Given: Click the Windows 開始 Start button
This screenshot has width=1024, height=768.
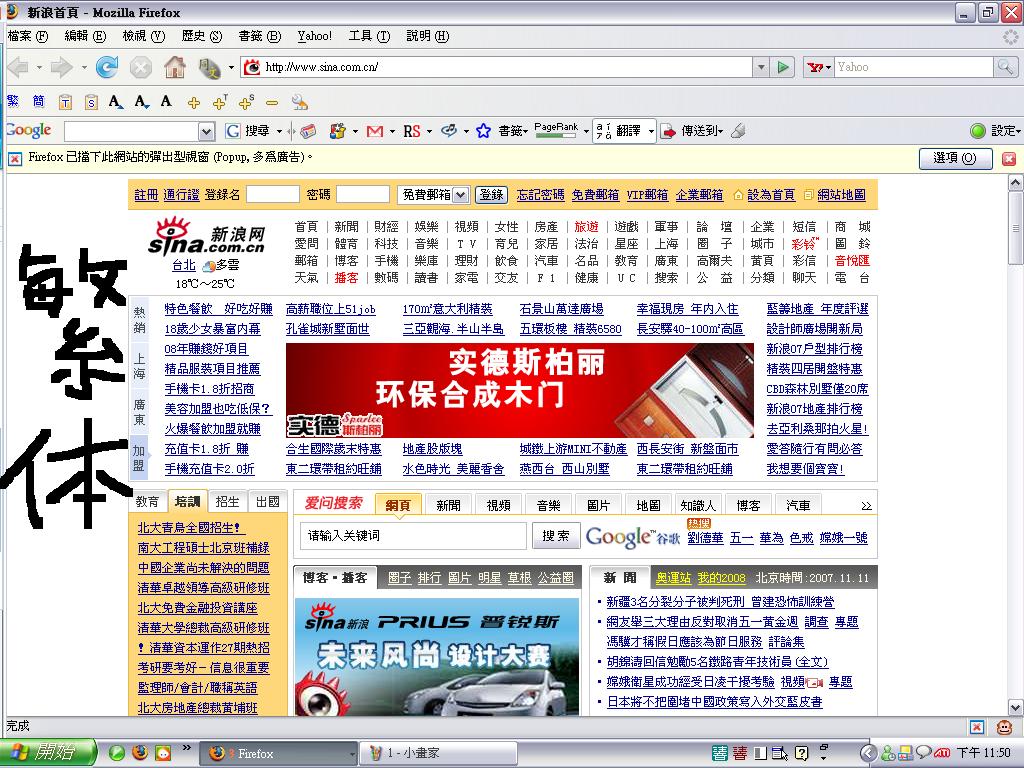Looking at the screenshot, I should click(48, 753).
